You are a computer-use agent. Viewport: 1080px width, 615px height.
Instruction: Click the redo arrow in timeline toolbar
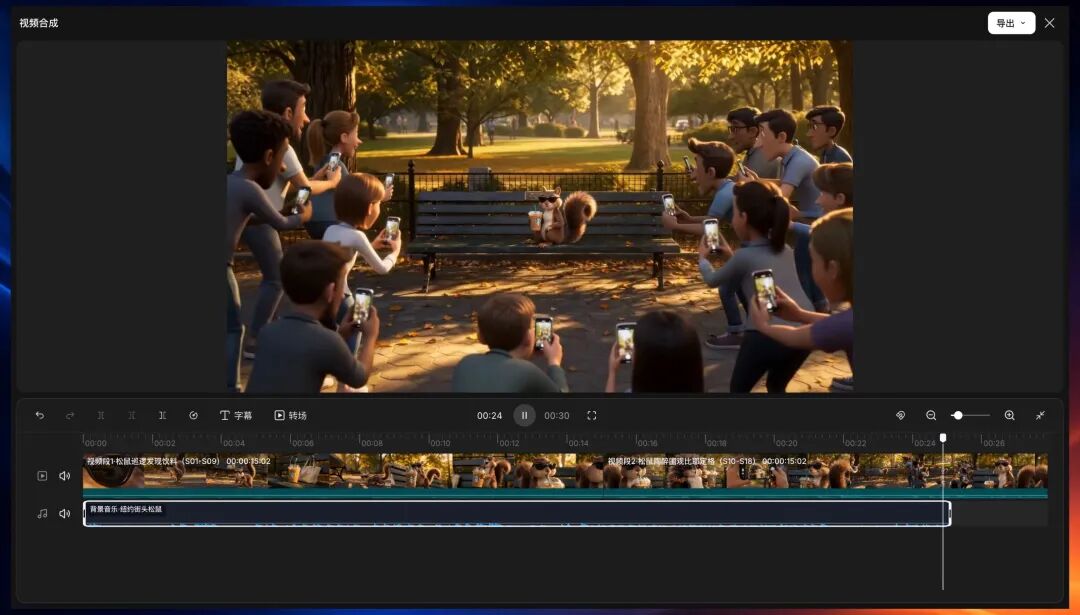click(70, 415)
